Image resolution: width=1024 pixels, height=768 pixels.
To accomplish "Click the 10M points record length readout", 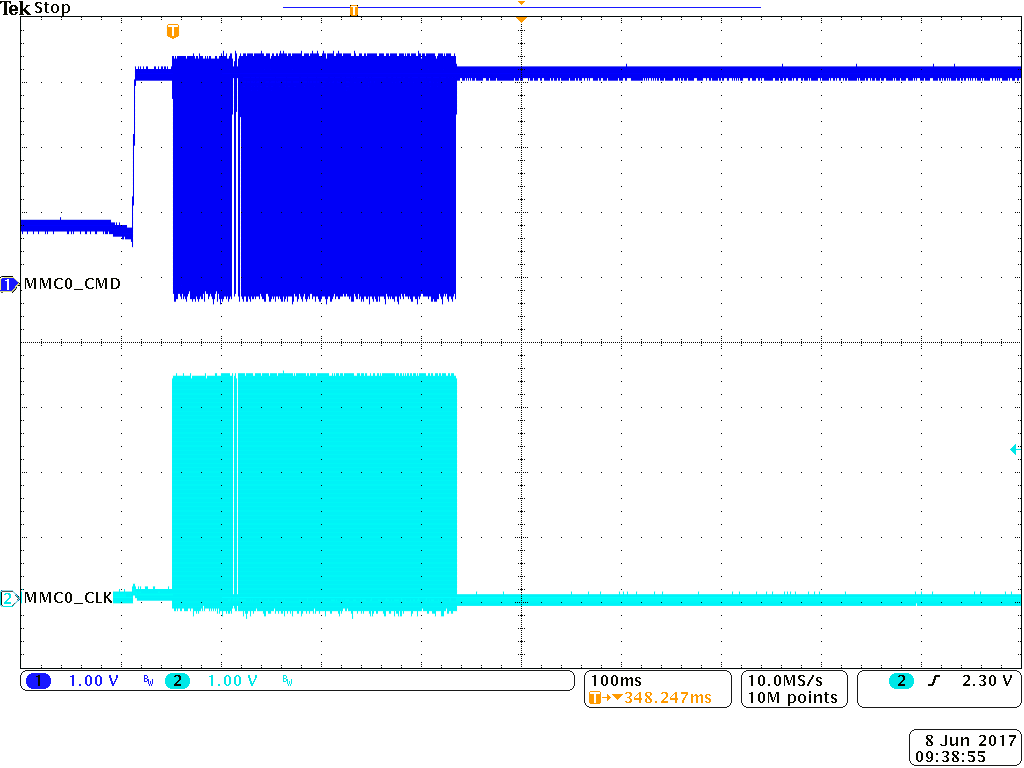I will (793, 698).
